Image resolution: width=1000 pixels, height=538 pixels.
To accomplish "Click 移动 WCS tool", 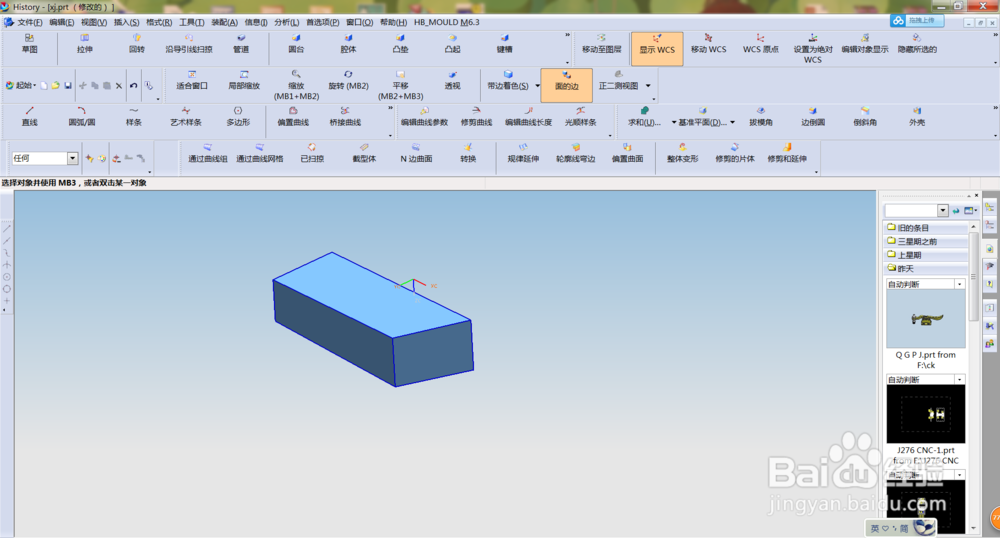I will [x=709, y=44].
